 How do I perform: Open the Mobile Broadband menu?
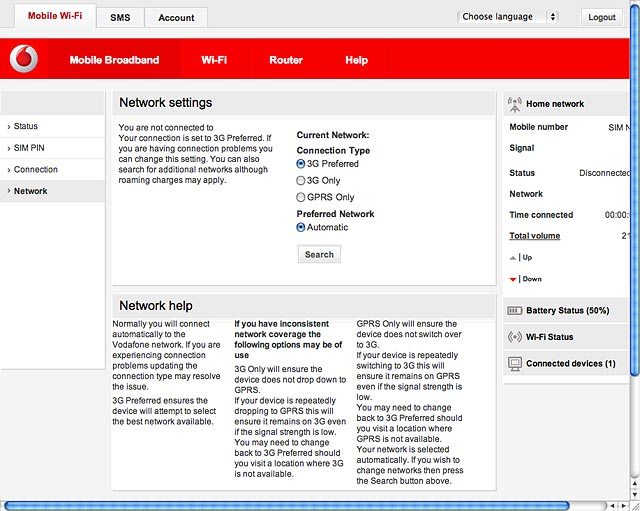click(114, 60)
